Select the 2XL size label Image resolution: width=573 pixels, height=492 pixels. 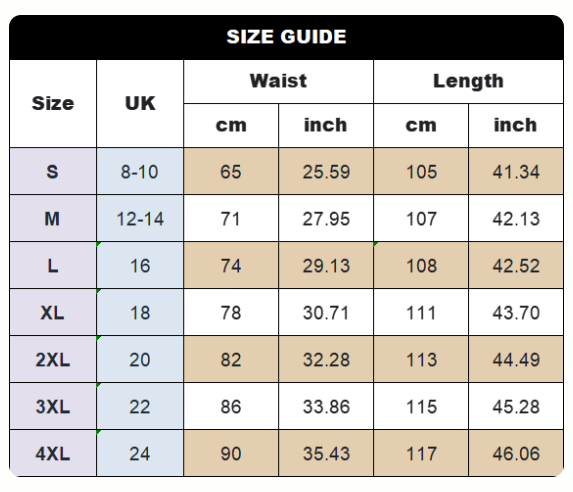53,359
